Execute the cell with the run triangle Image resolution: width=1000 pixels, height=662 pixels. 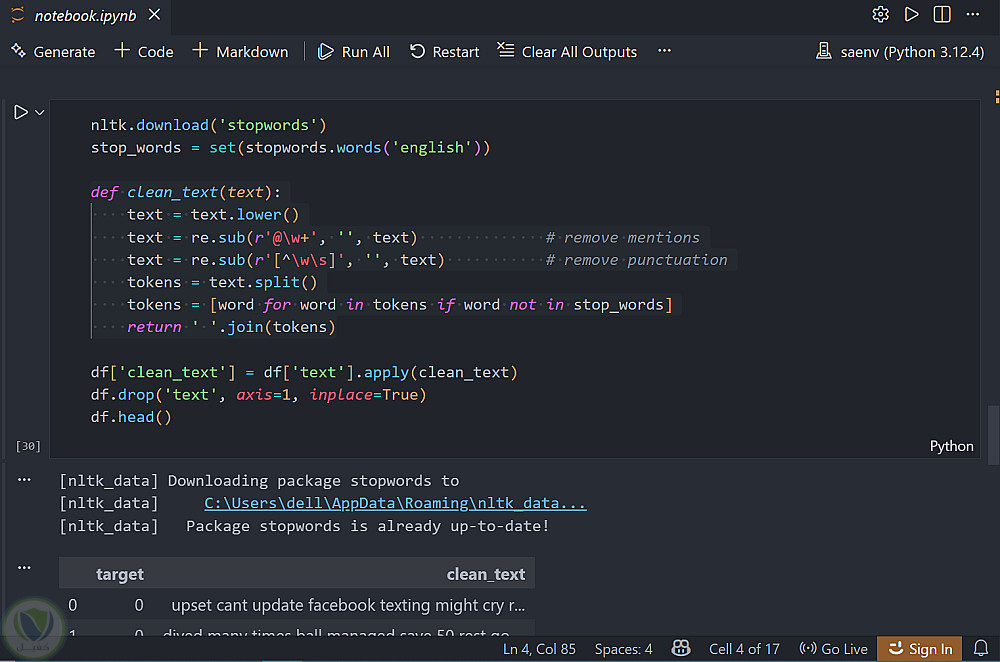pos(20,113)
